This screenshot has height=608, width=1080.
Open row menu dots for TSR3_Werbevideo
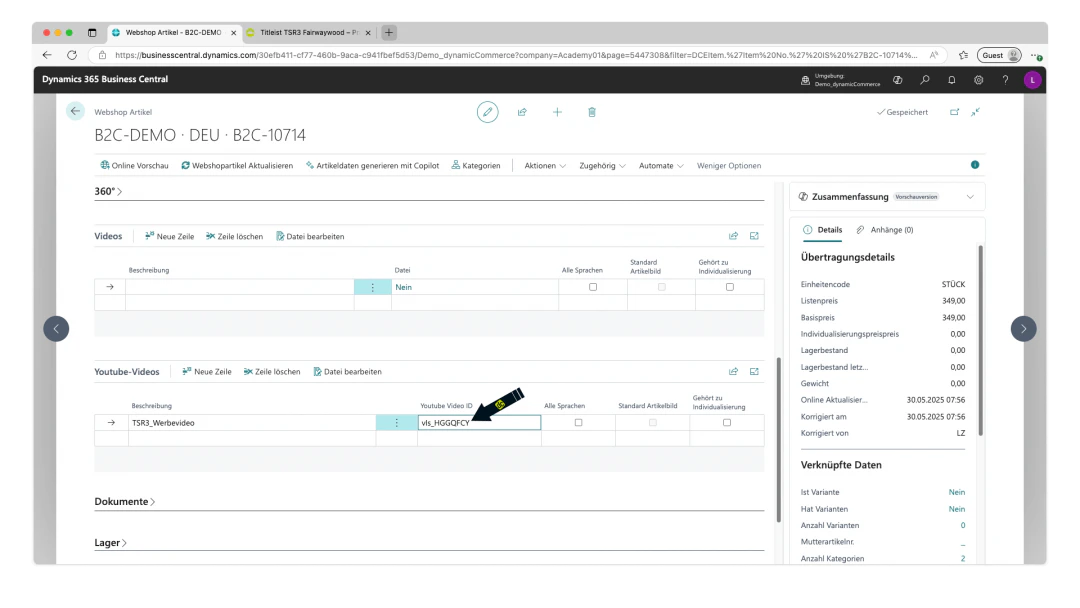click(396, 423)
